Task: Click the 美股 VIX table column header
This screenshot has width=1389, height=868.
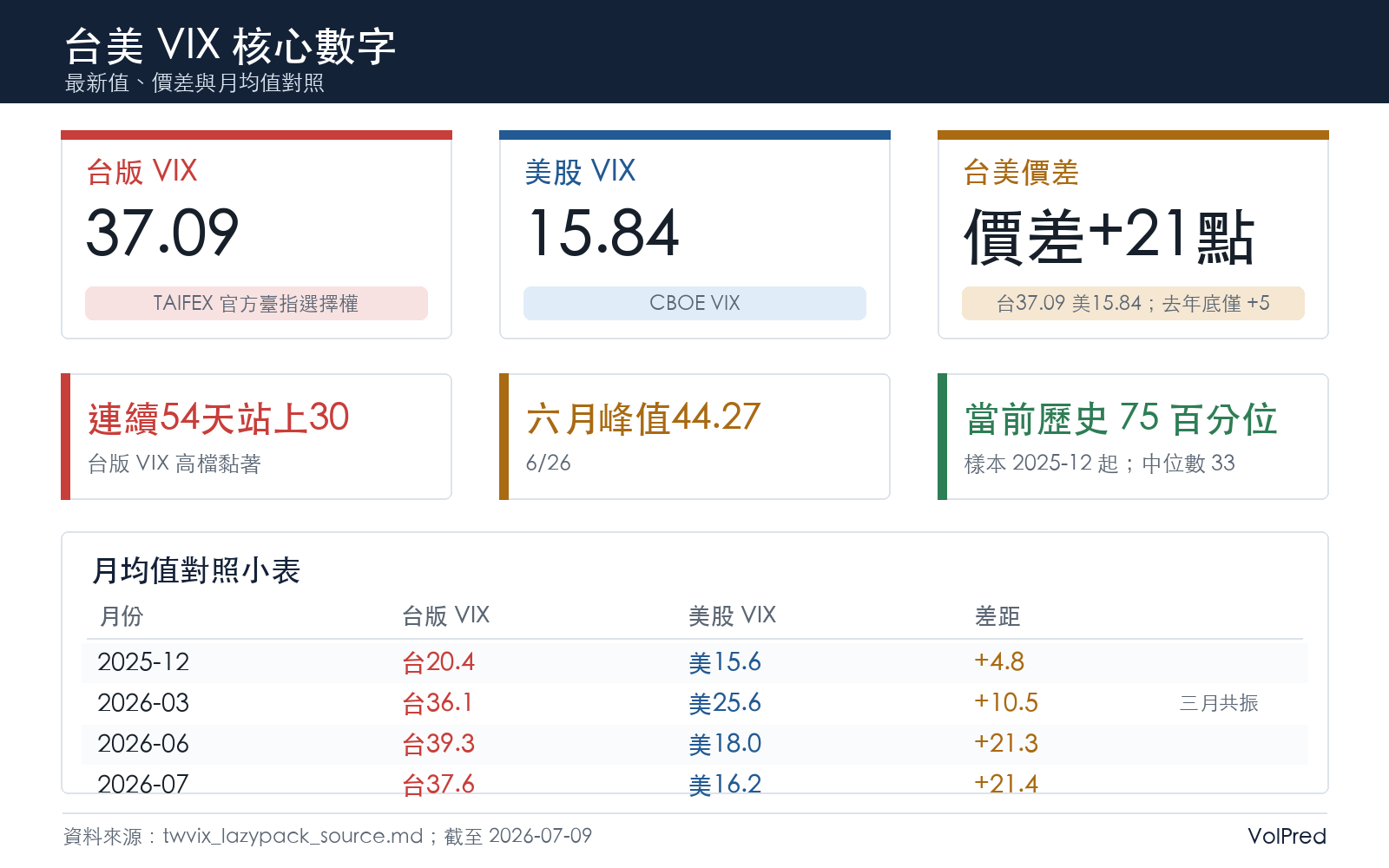Action: point(733,616)
